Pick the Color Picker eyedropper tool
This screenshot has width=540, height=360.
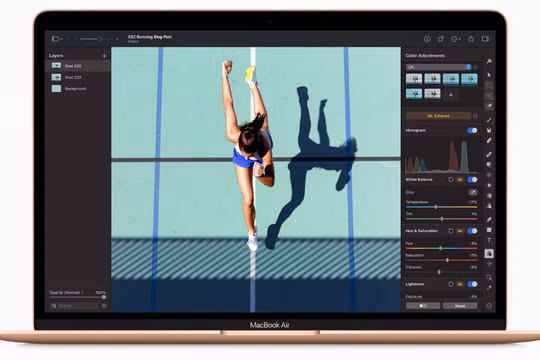point(489,288)
